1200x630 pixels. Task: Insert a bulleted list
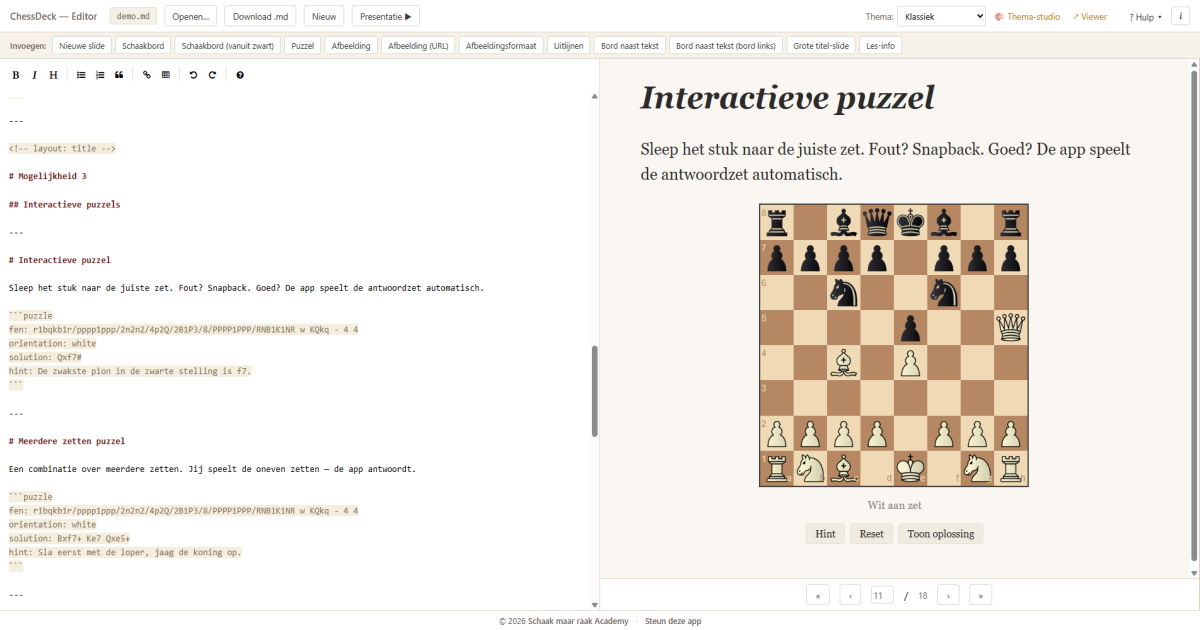click(x=81, y=75)
